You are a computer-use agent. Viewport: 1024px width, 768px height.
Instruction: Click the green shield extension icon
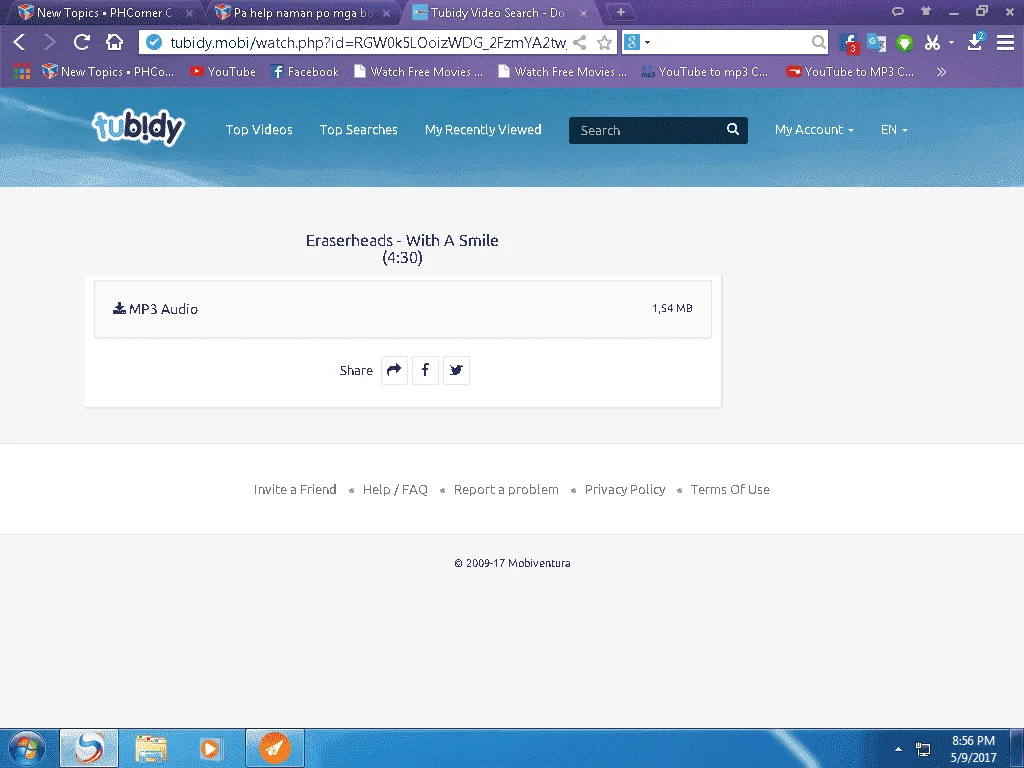coord(904,44)
